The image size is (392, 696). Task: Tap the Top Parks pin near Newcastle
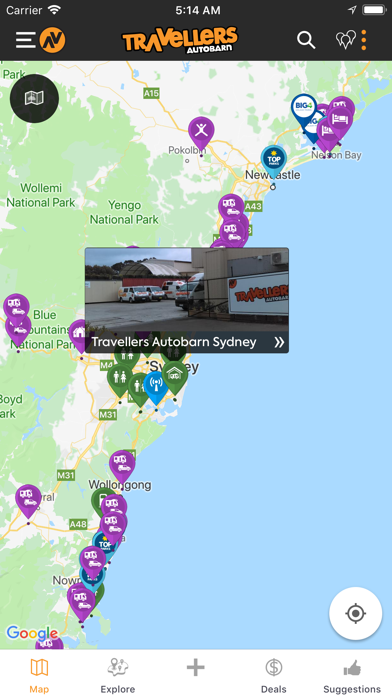point(273,160)
